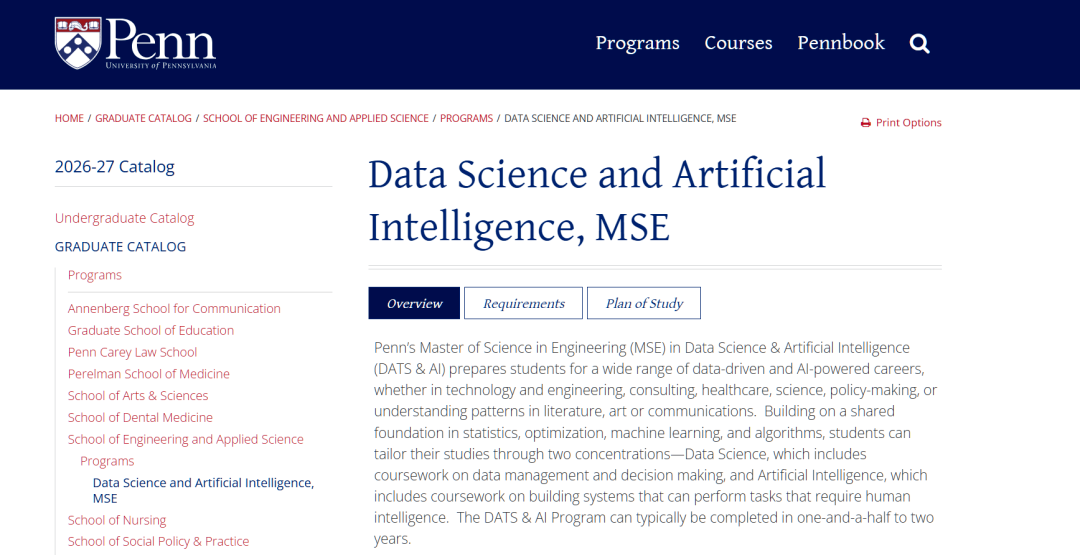The width and height of the screenshot is (1080, 555).
Task: Select Penn Carey Law School in sidebar
Action: pyautogui.click(x=132, y=352)
